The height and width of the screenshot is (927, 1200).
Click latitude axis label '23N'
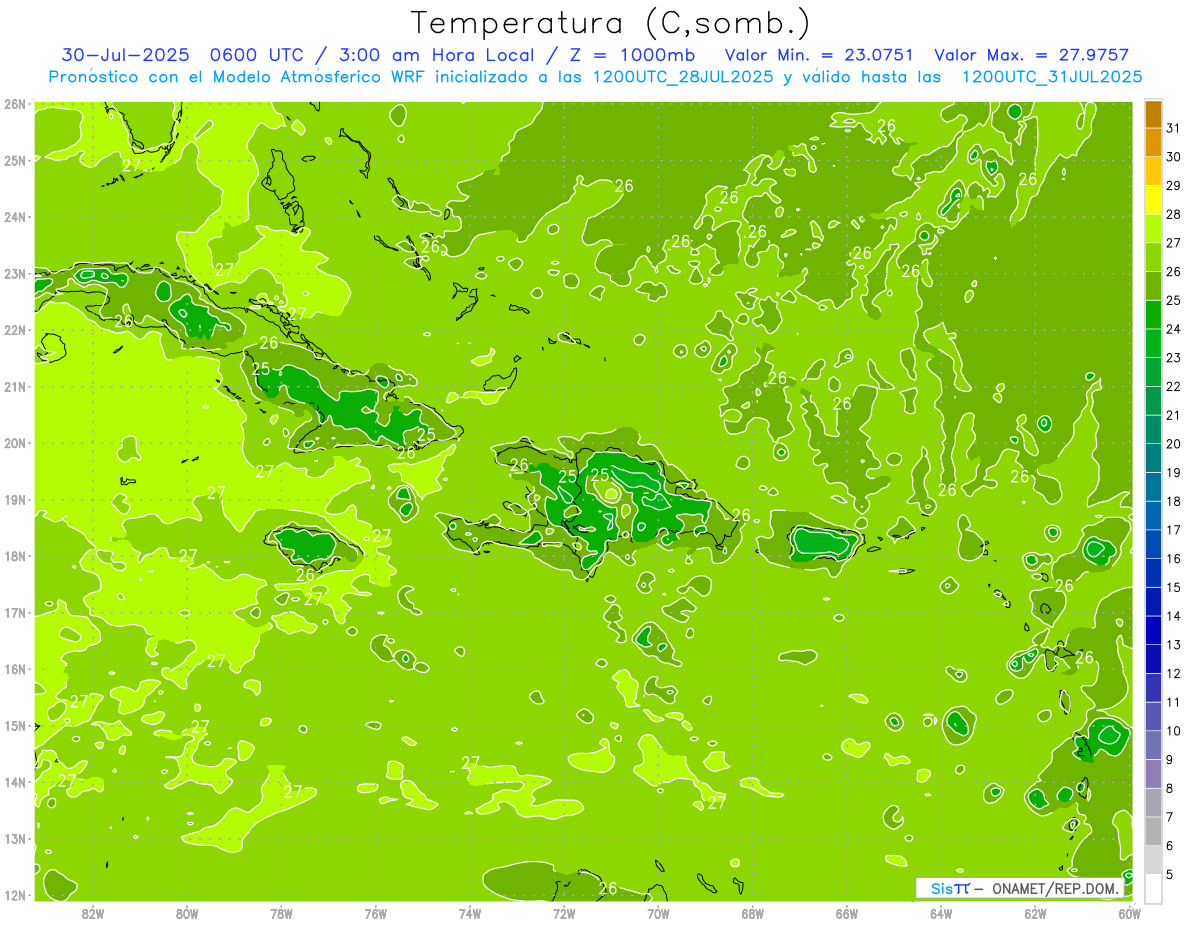(x=14, y=273)
